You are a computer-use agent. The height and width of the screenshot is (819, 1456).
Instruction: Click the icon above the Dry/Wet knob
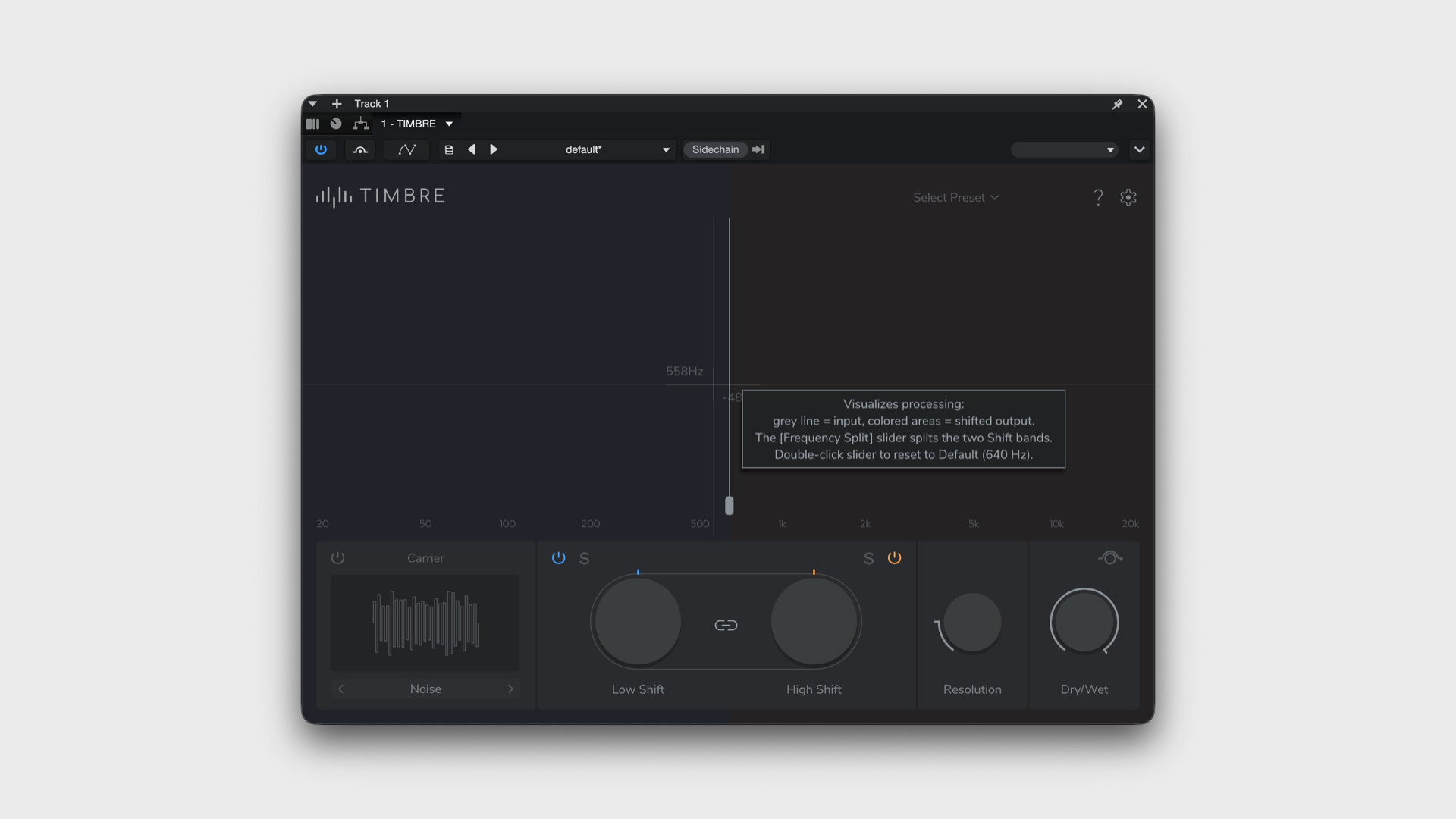(1110, 558)
